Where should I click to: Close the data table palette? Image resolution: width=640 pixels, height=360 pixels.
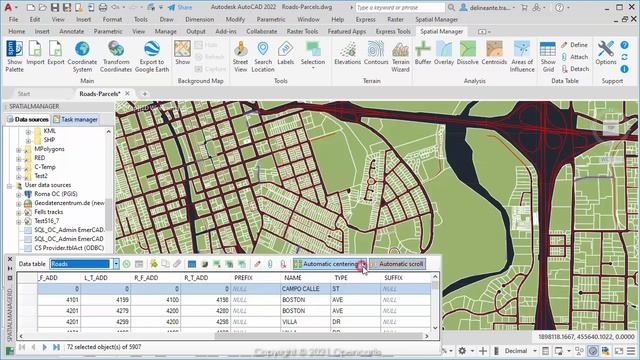(x=10, y=259)
